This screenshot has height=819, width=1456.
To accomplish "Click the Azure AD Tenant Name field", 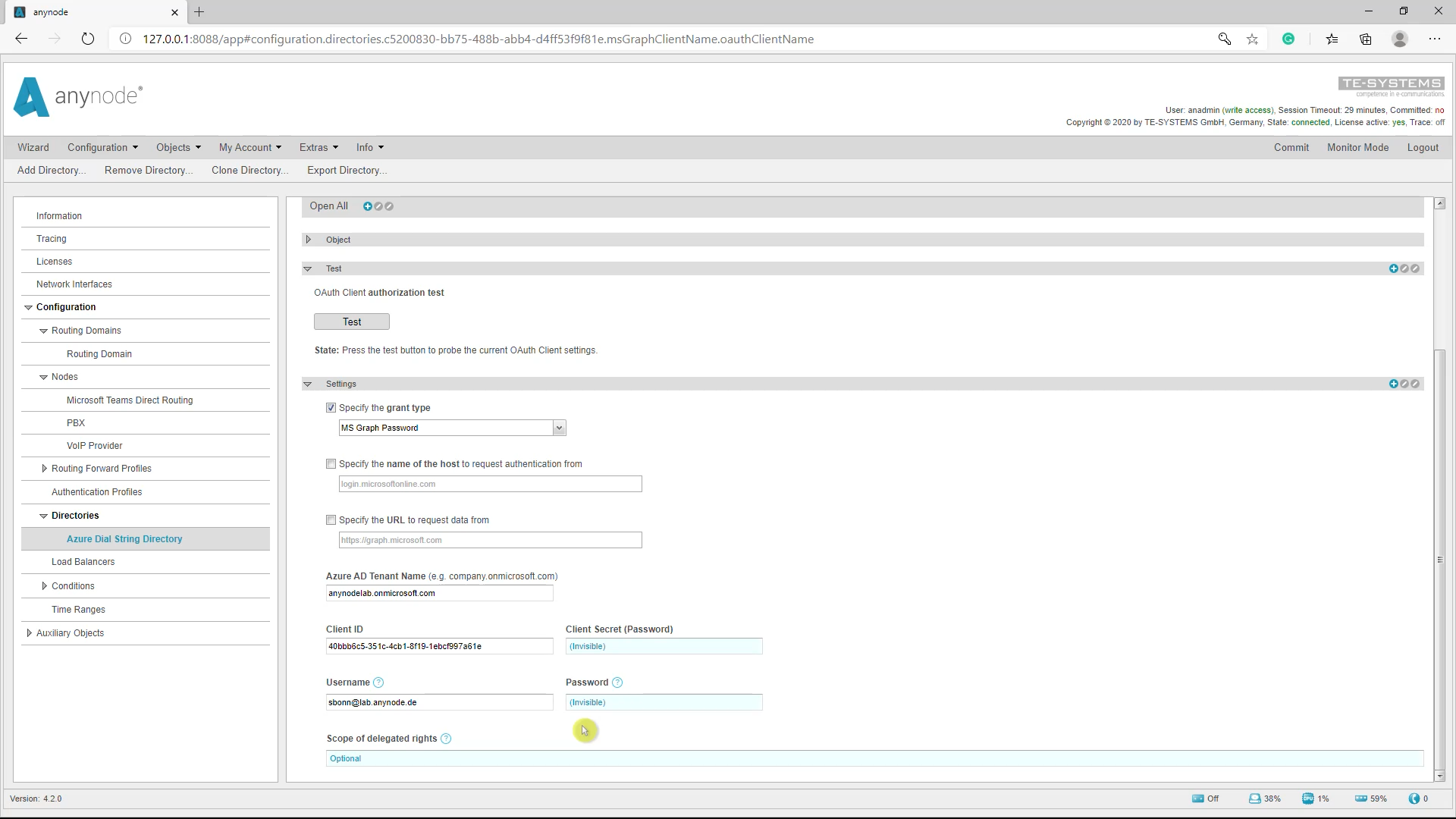I will [x=440, y=593].
